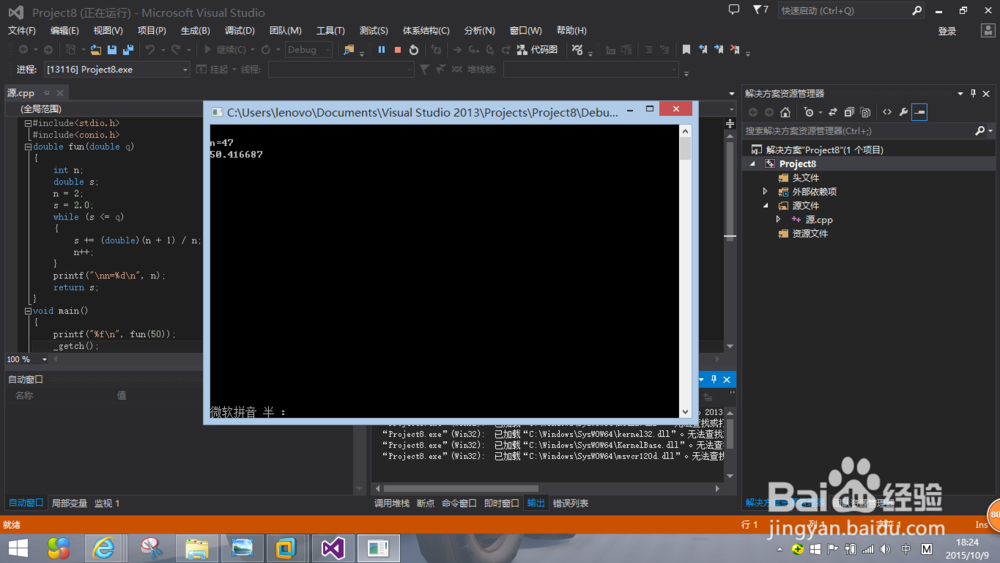Image resolution: width=1000 pixels, height=563 pixels.
Task: Go to the previous bookmark
Action: point(703,50)
